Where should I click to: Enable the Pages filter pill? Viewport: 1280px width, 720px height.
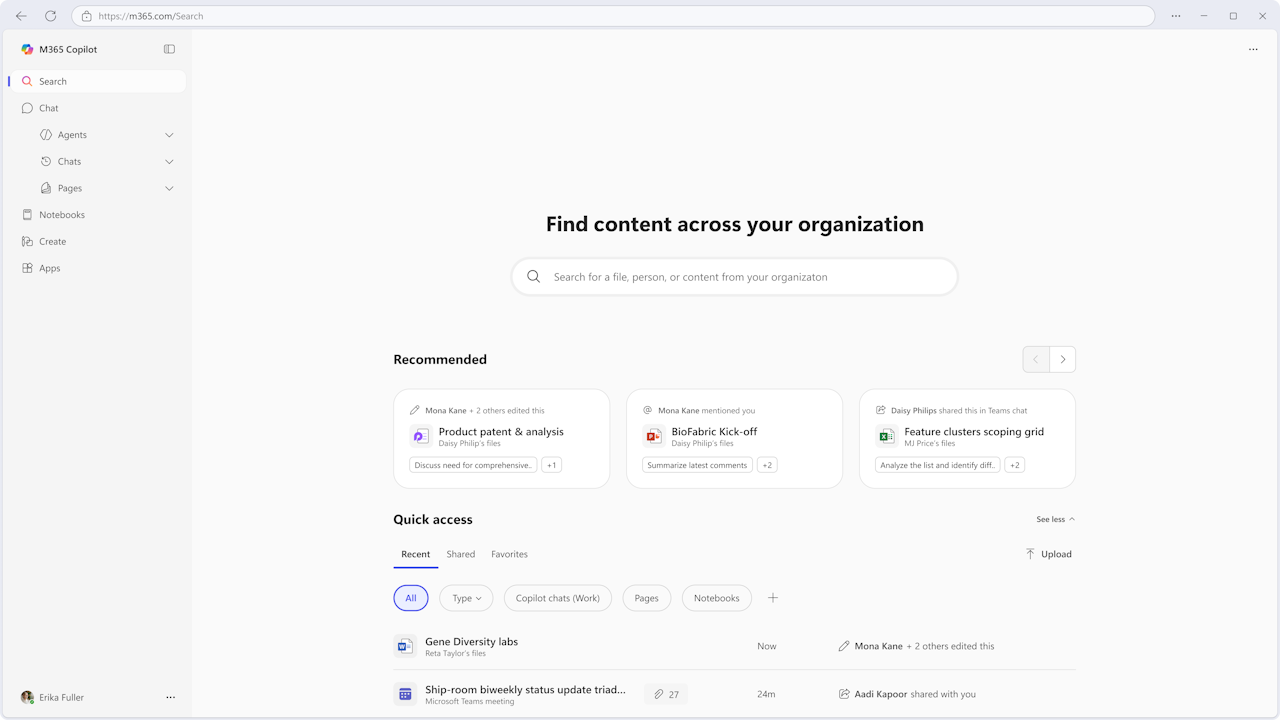pos(646,597)
